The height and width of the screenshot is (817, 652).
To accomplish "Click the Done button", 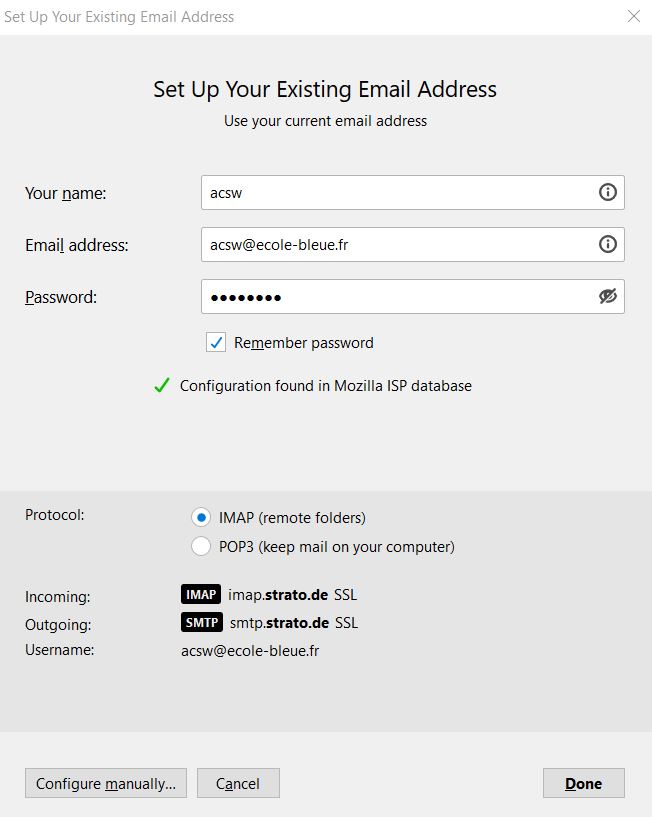I will [584, 783].
